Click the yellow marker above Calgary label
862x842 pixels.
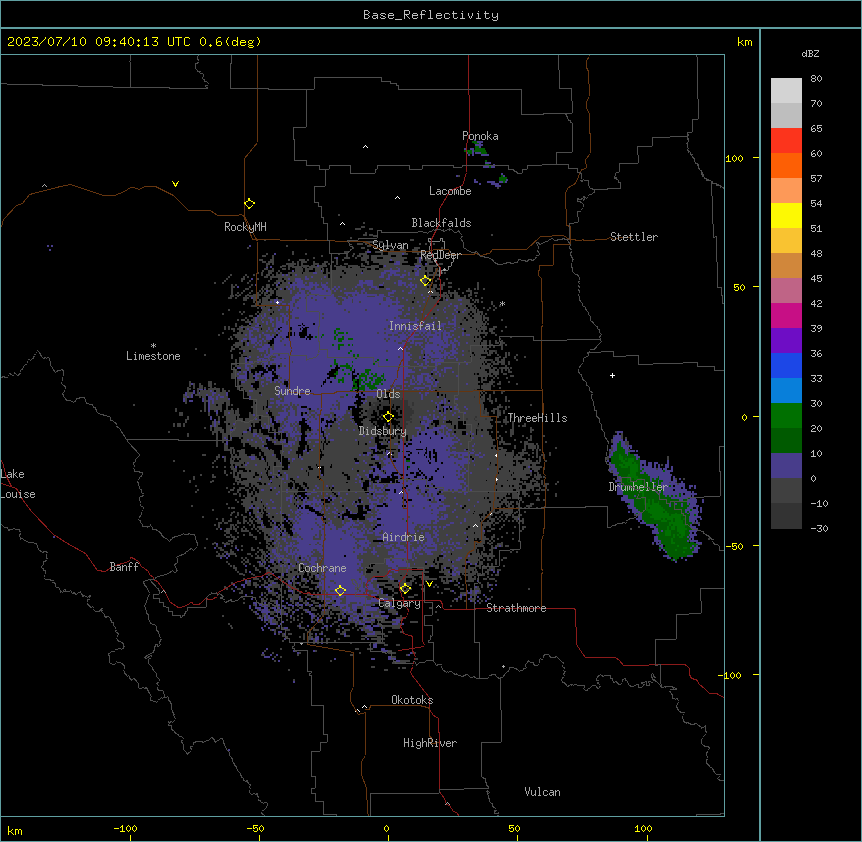(405, 589)
